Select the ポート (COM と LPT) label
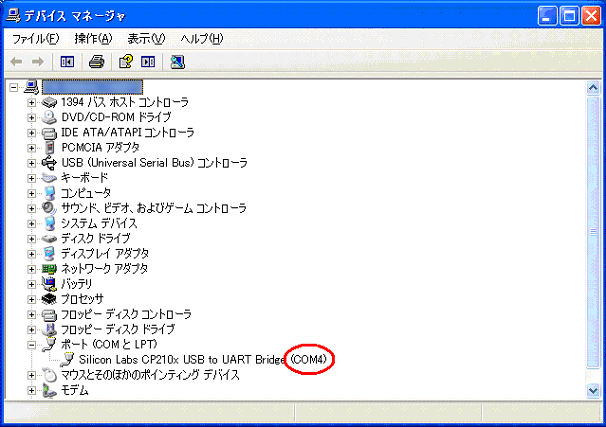Image resolution: width=606 pixels, height=427 pixels. click(109, 344)
